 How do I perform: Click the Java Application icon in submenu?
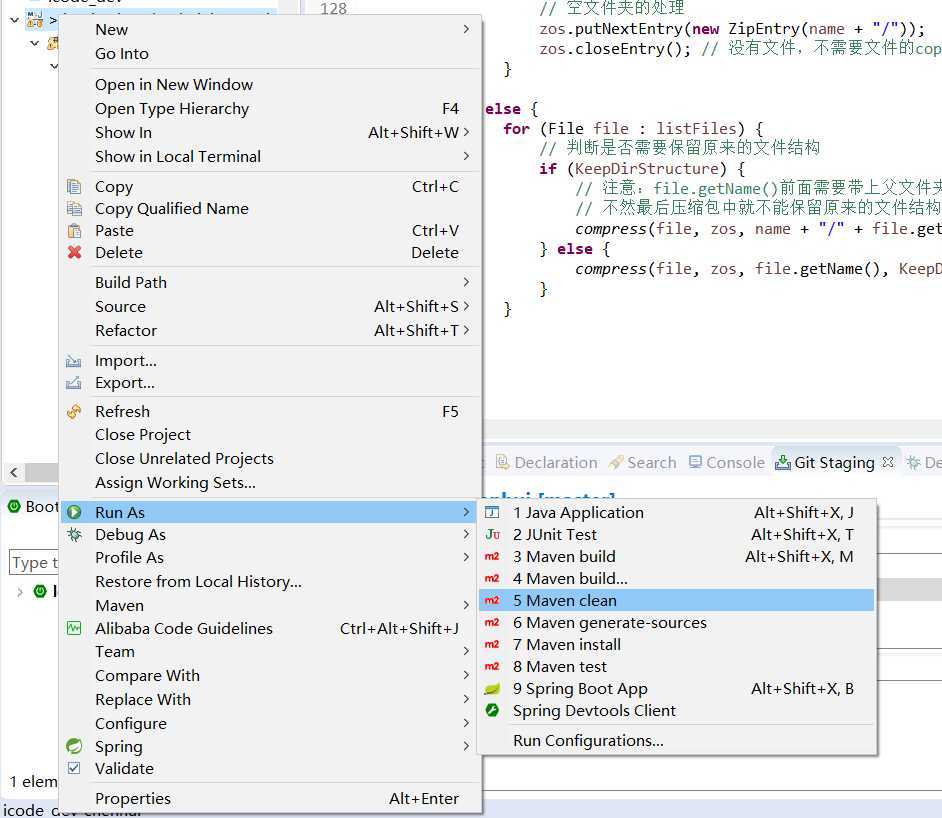click(x=492, y=512)
